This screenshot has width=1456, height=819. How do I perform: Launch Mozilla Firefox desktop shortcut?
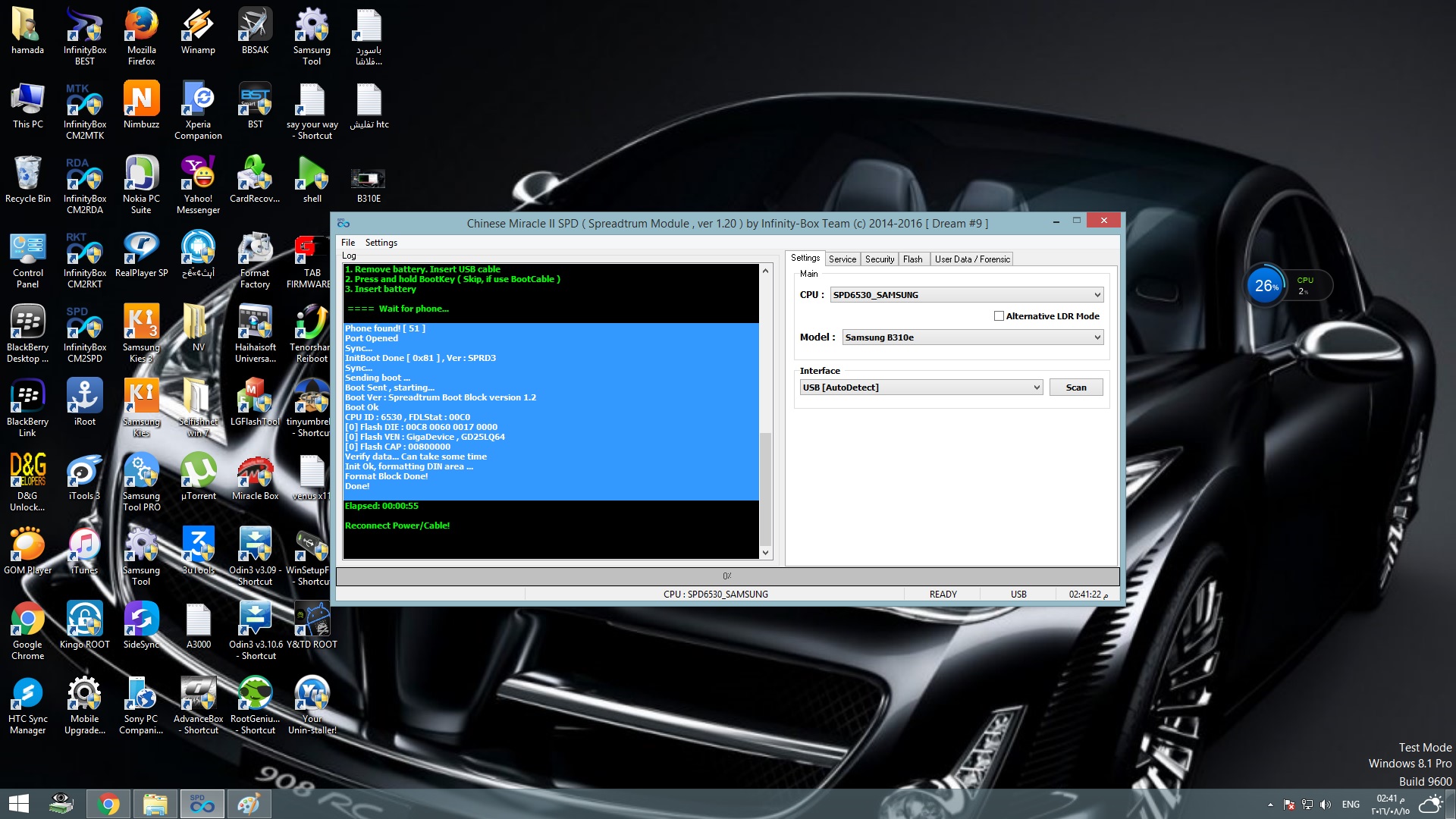[142, 36]
